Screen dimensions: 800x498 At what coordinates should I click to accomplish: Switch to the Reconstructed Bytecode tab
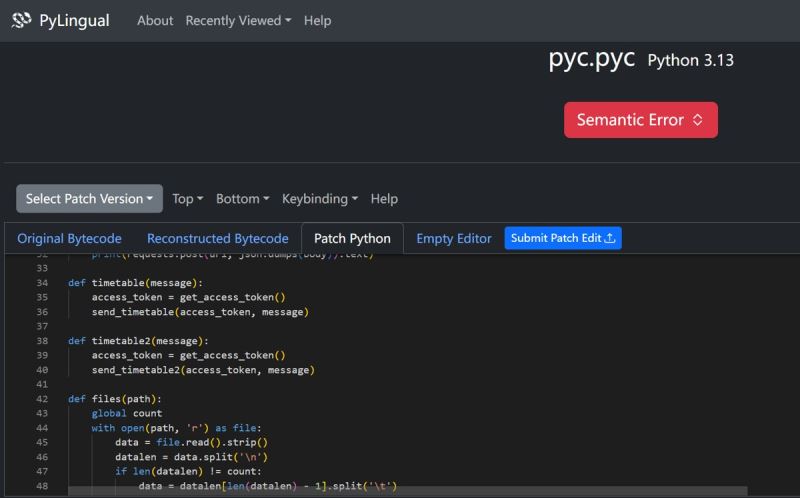pyautogui.click(x=218, y=238)
